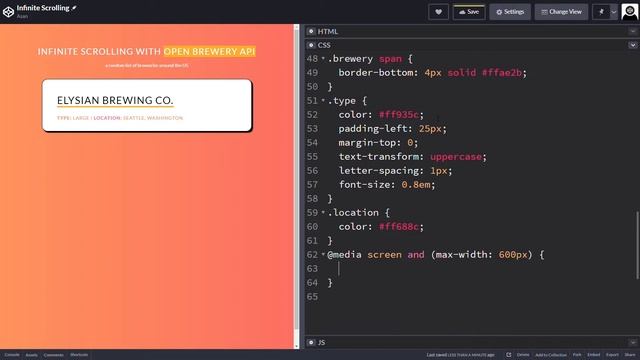
Task: Open the Console panel
Action: [x=12, y=355]
